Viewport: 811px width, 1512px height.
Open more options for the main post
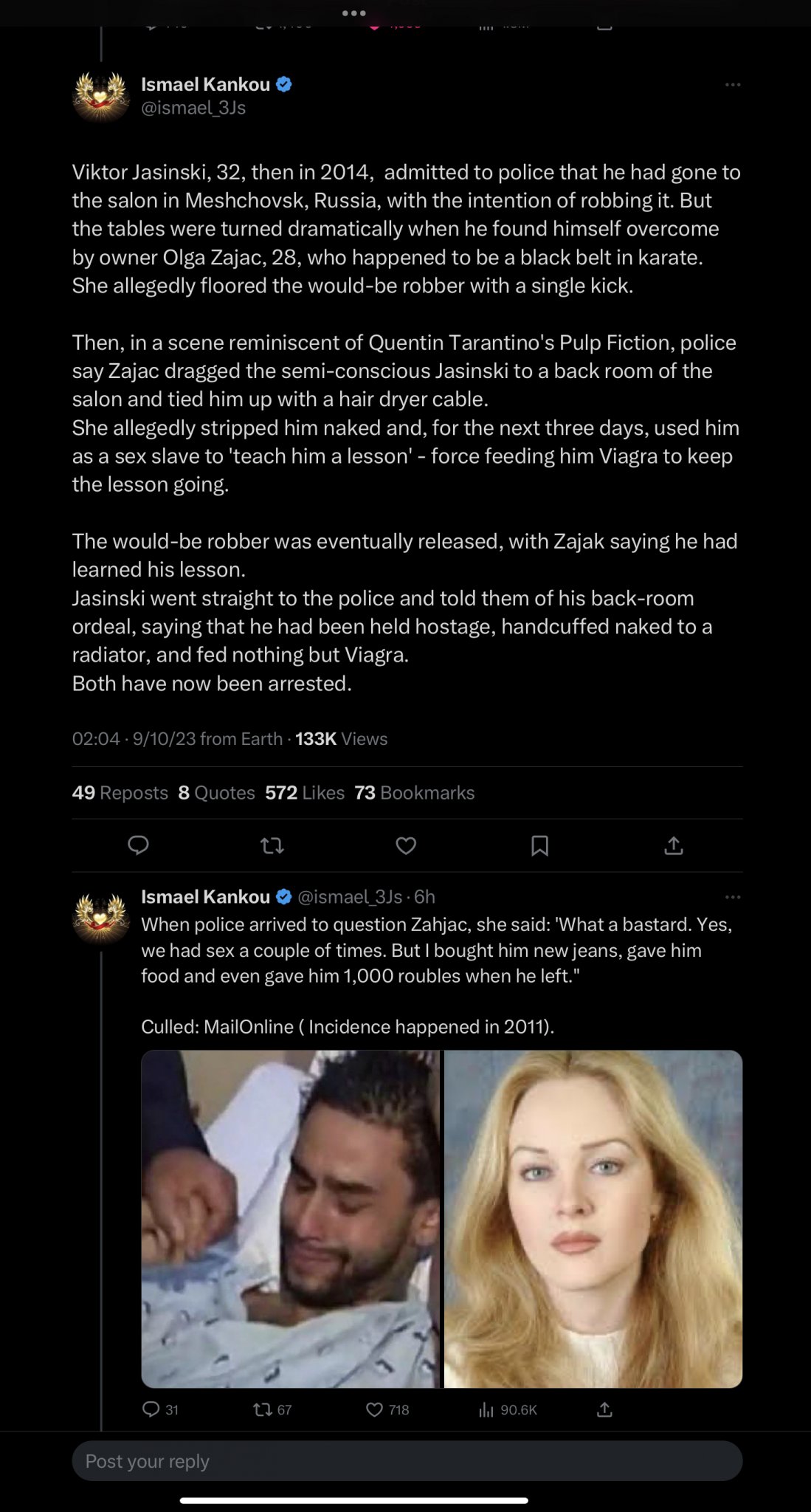(x=732, y=85)
